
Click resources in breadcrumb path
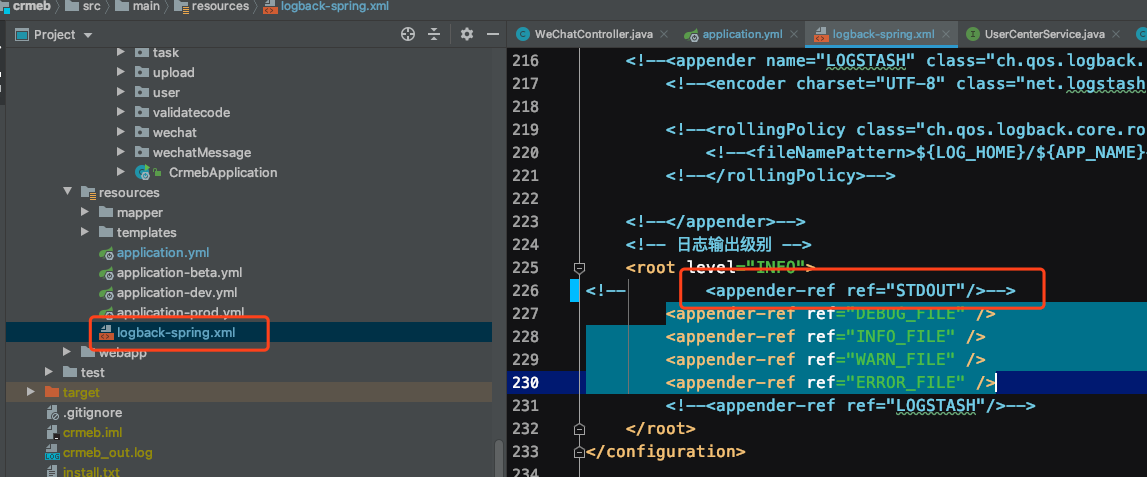(x=220, y=7)
